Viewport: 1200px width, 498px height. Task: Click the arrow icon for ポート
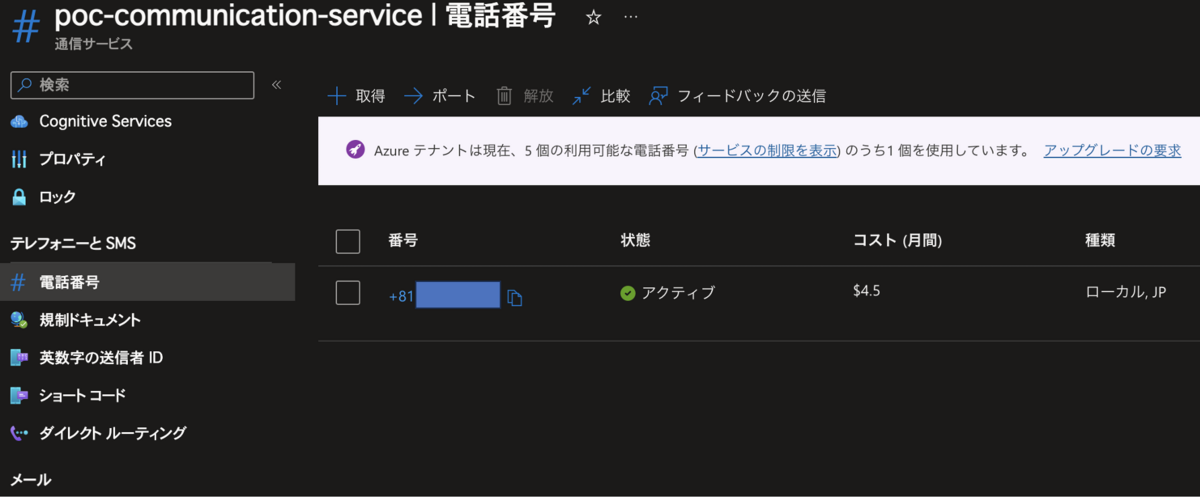click(413, 96)
